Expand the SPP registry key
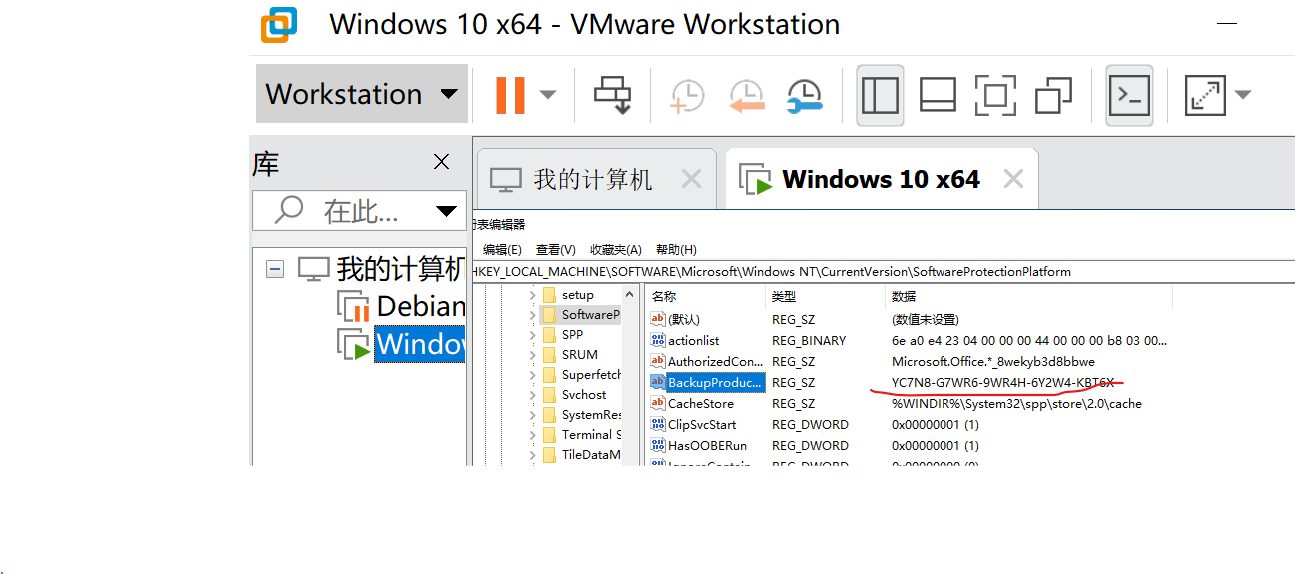Viewport: 1295px width, 574px height. pyautogui.click(x=532, y=335)
